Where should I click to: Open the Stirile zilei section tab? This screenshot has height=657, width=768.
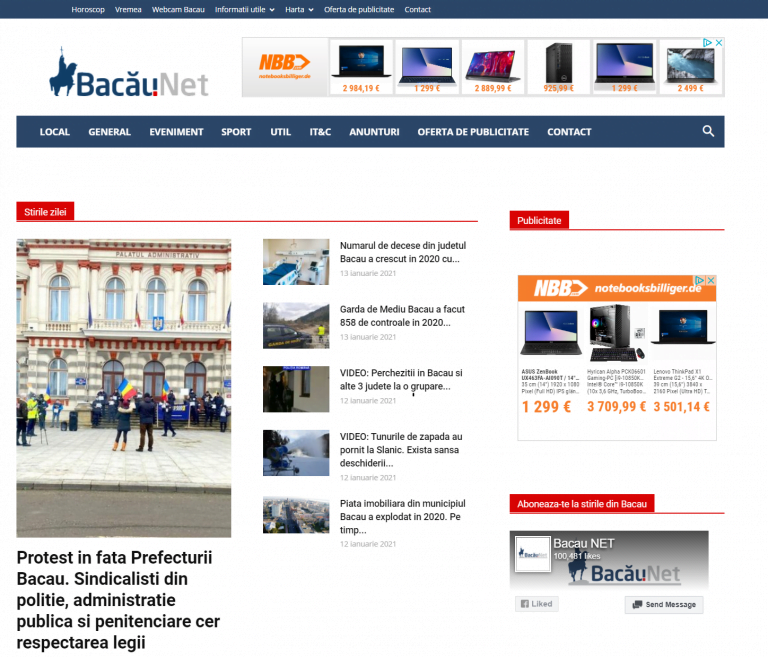(x=45, y=212)
